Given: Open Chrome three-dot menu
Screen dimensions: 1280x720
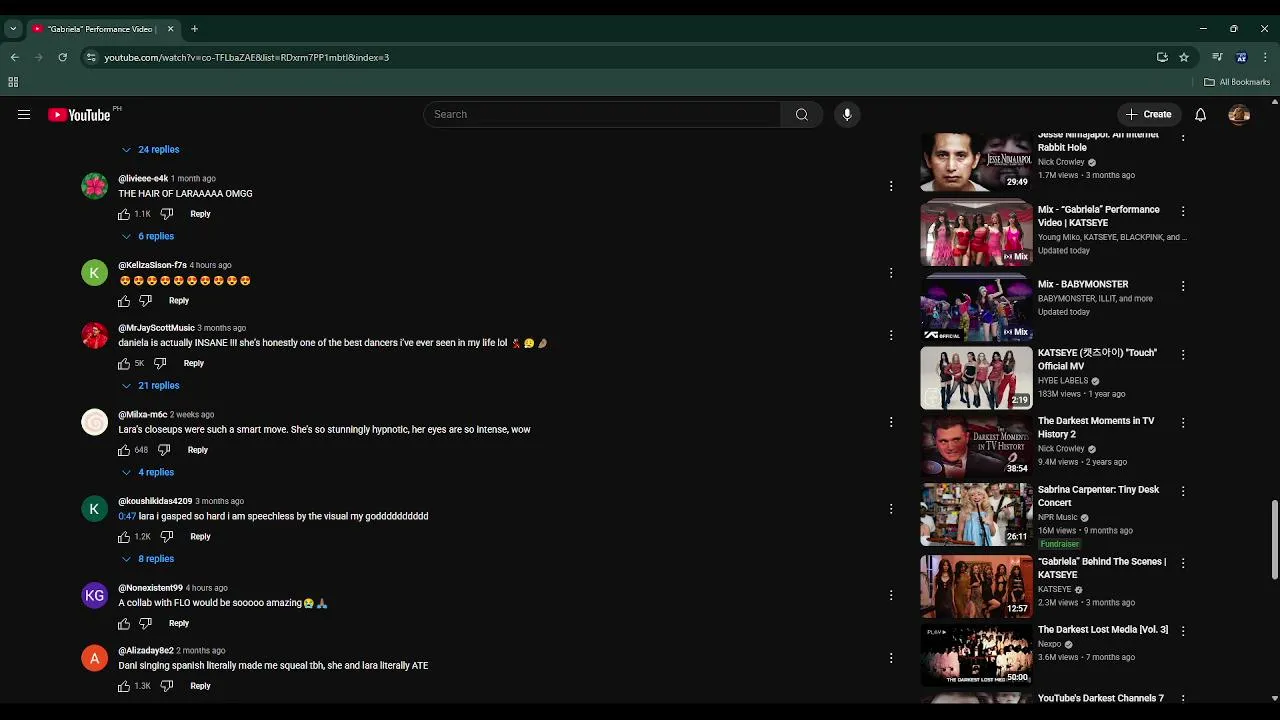Looking at the screenshot, I should pyautogui.click(x=1265, y=57).
